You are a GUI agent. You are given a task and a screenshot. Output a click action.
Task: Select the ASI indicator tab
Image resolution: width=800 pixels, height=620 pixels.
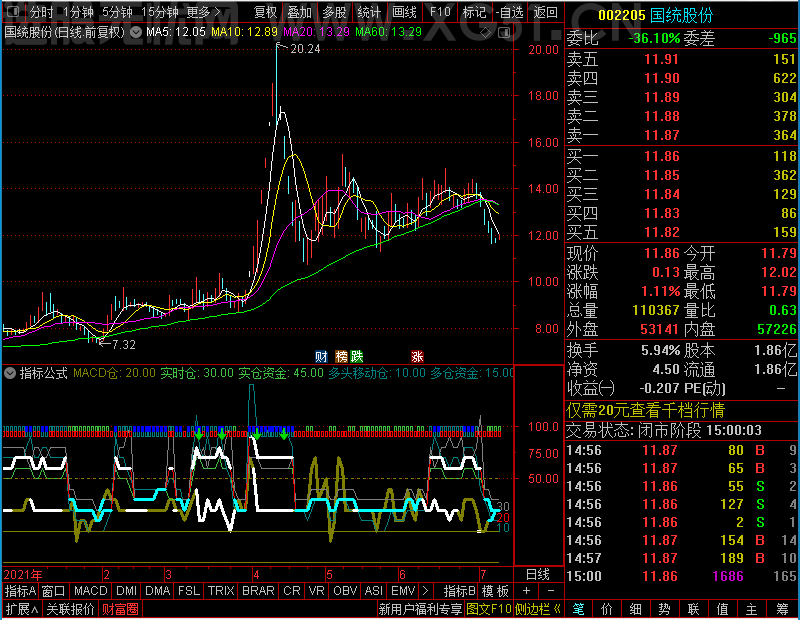coord(373,590)
